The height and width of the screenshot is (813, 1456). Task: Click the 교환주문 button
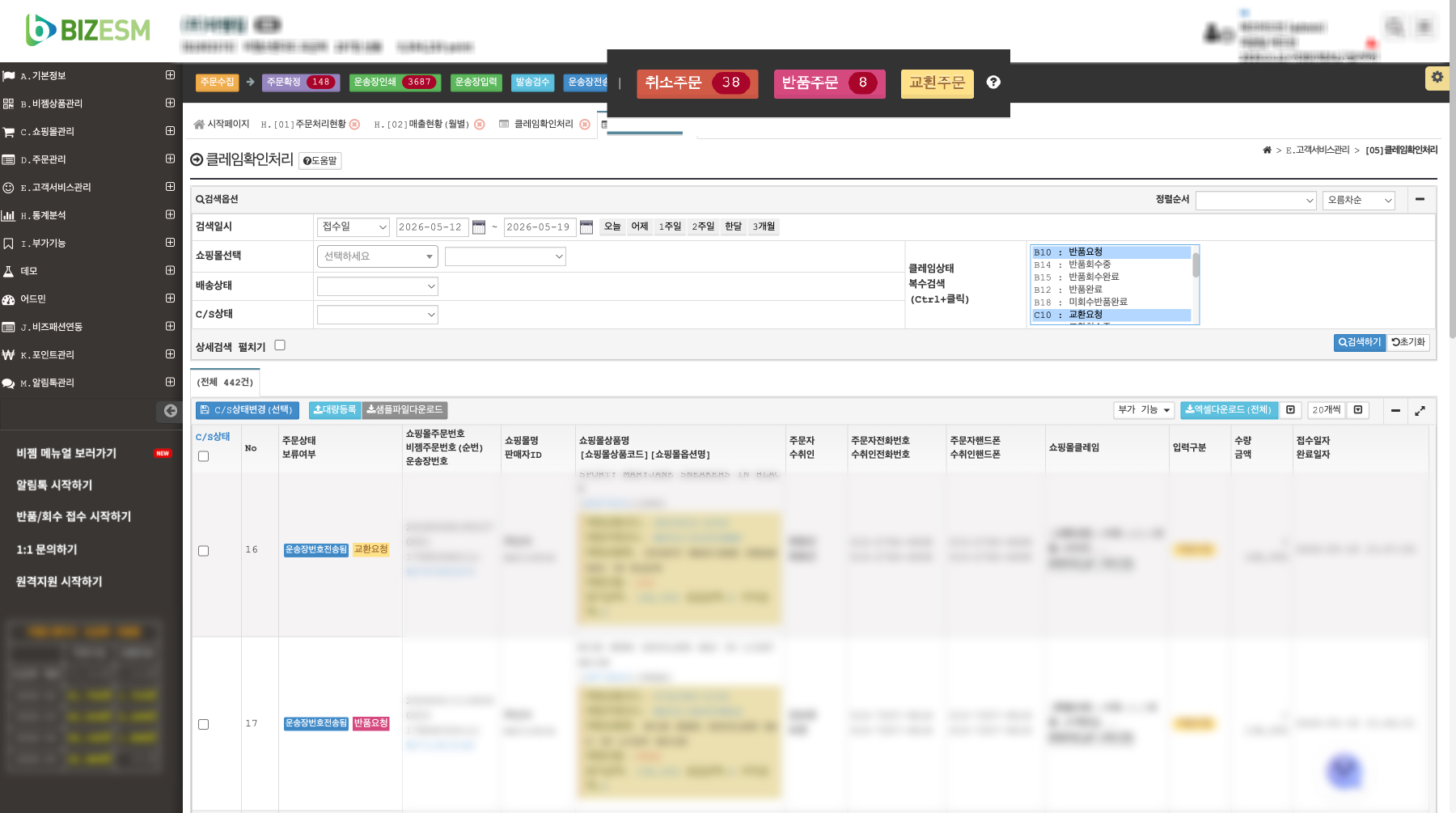(938, 83)
